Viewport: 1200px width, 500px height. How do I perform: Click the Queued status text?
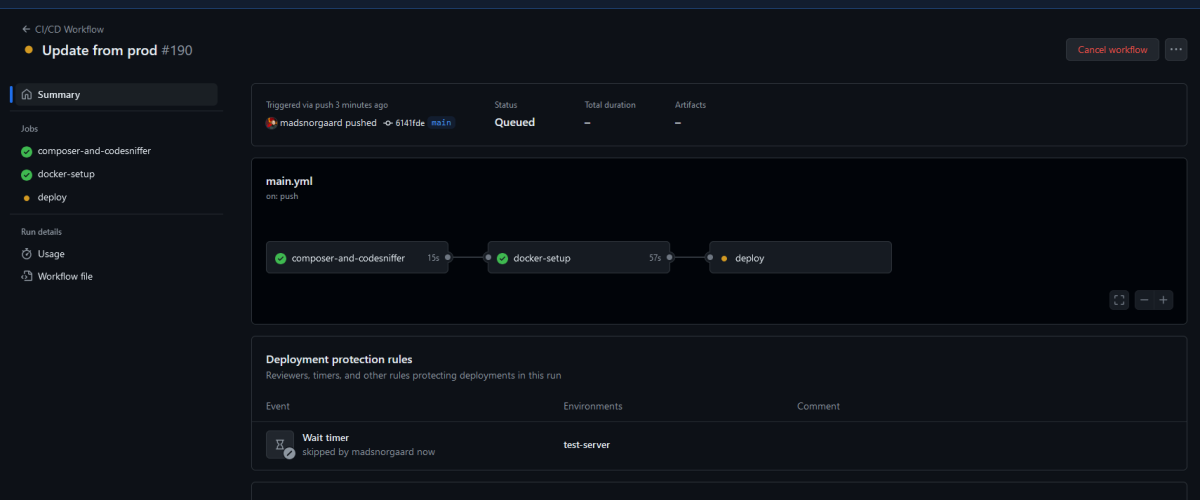(x=515, y=122)
